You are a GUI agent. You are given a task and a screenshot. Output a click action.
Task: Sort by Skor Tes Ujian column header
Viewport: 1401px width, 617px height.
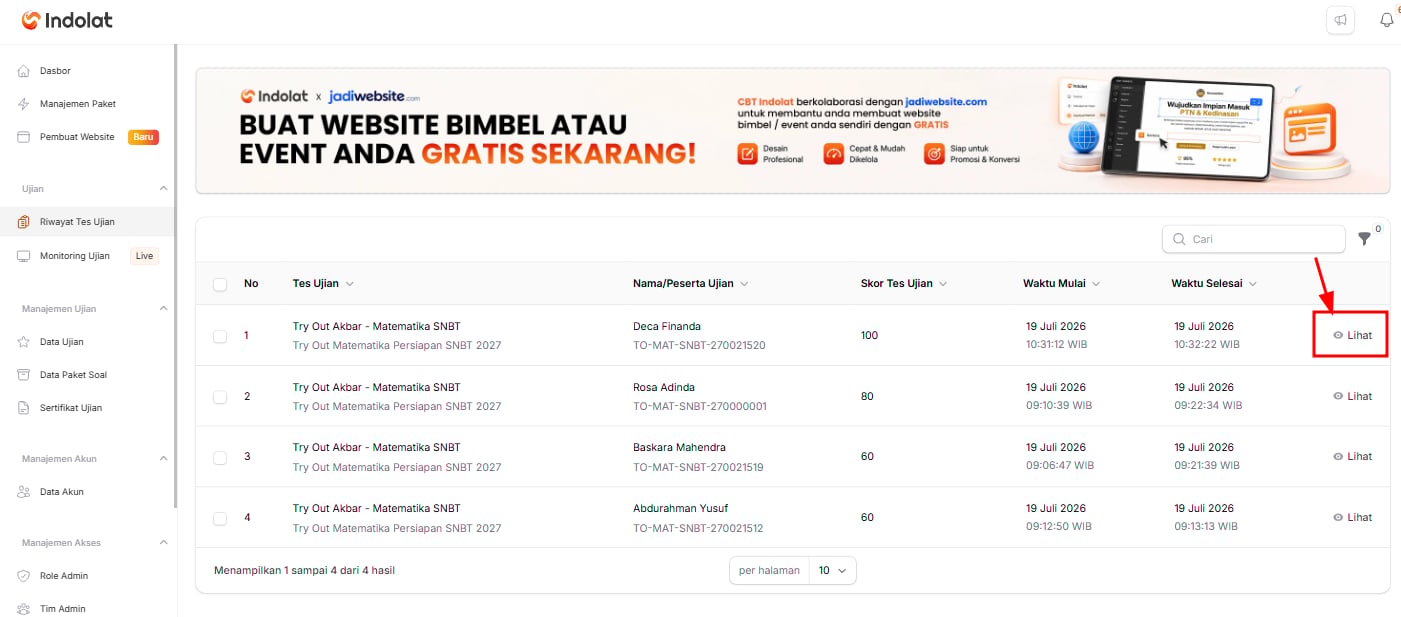pos(904,284)
